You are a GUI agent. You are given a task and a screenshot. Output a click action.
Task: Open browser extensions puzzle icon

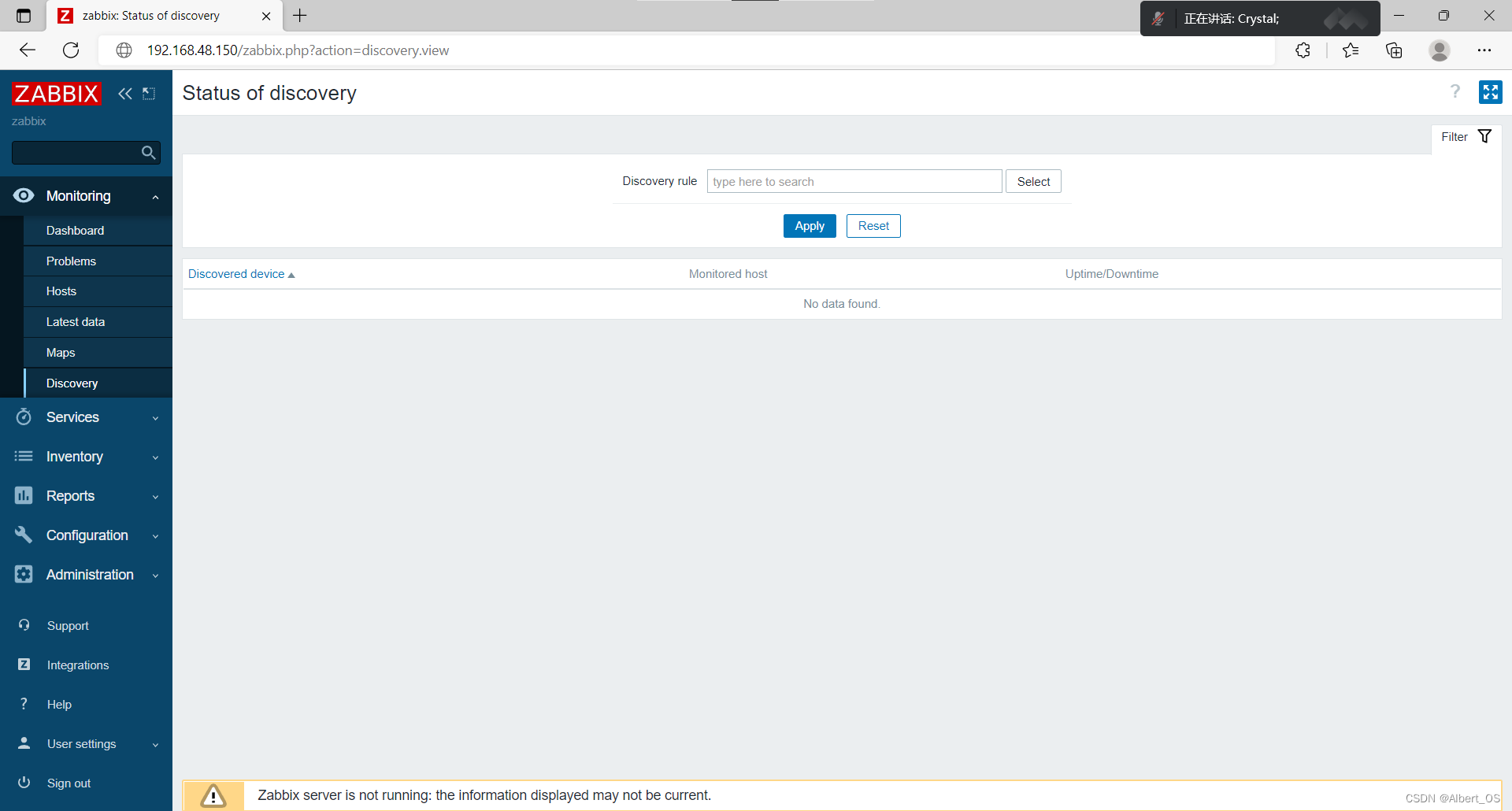(1303, 50)
